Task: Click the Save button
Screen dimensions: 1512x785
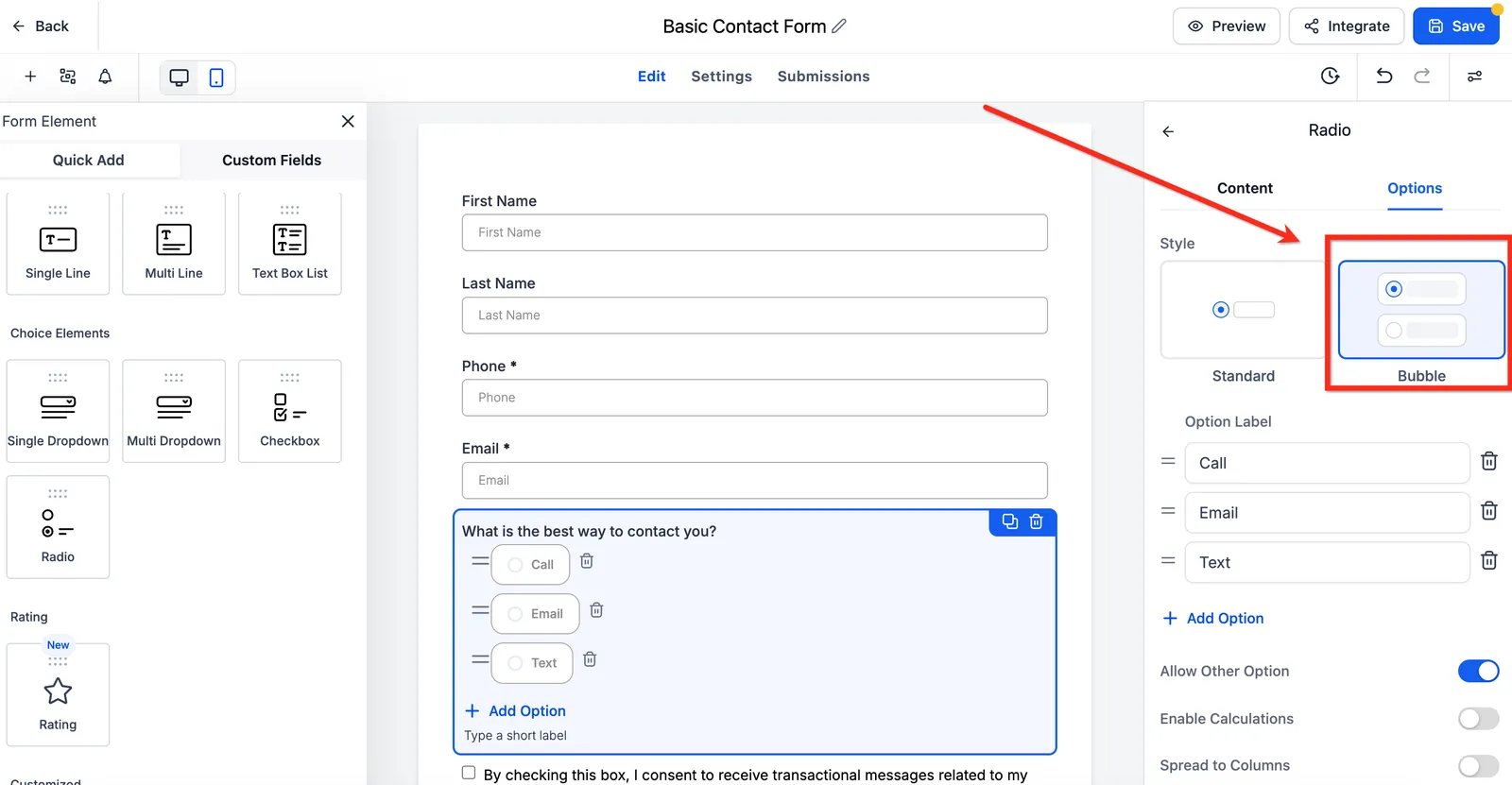Action: [x=1456, y=26]
